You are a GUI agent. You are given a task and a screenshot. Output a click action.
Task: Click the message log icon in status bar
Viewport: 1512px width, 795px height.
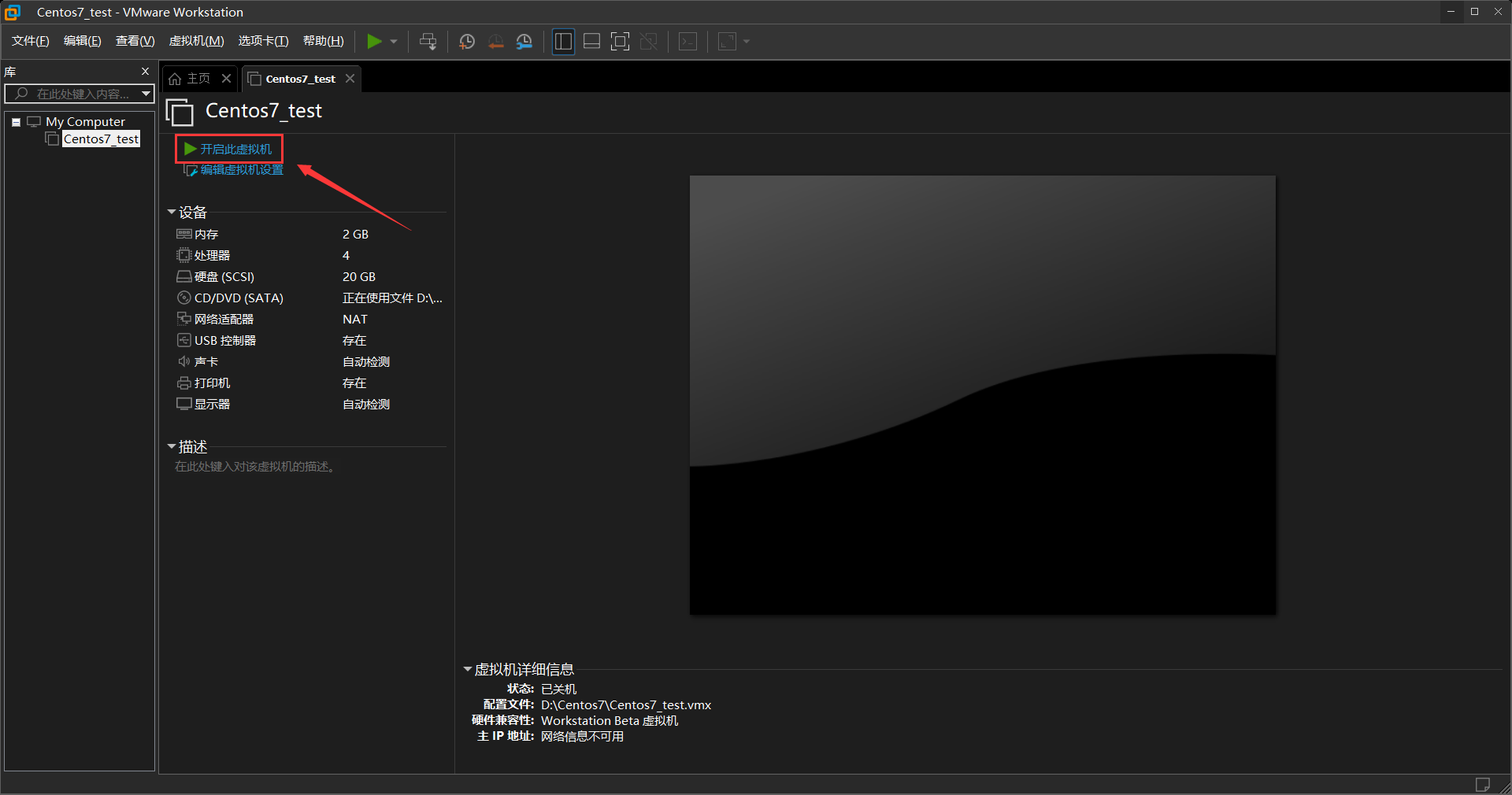tap(1482, 785)
